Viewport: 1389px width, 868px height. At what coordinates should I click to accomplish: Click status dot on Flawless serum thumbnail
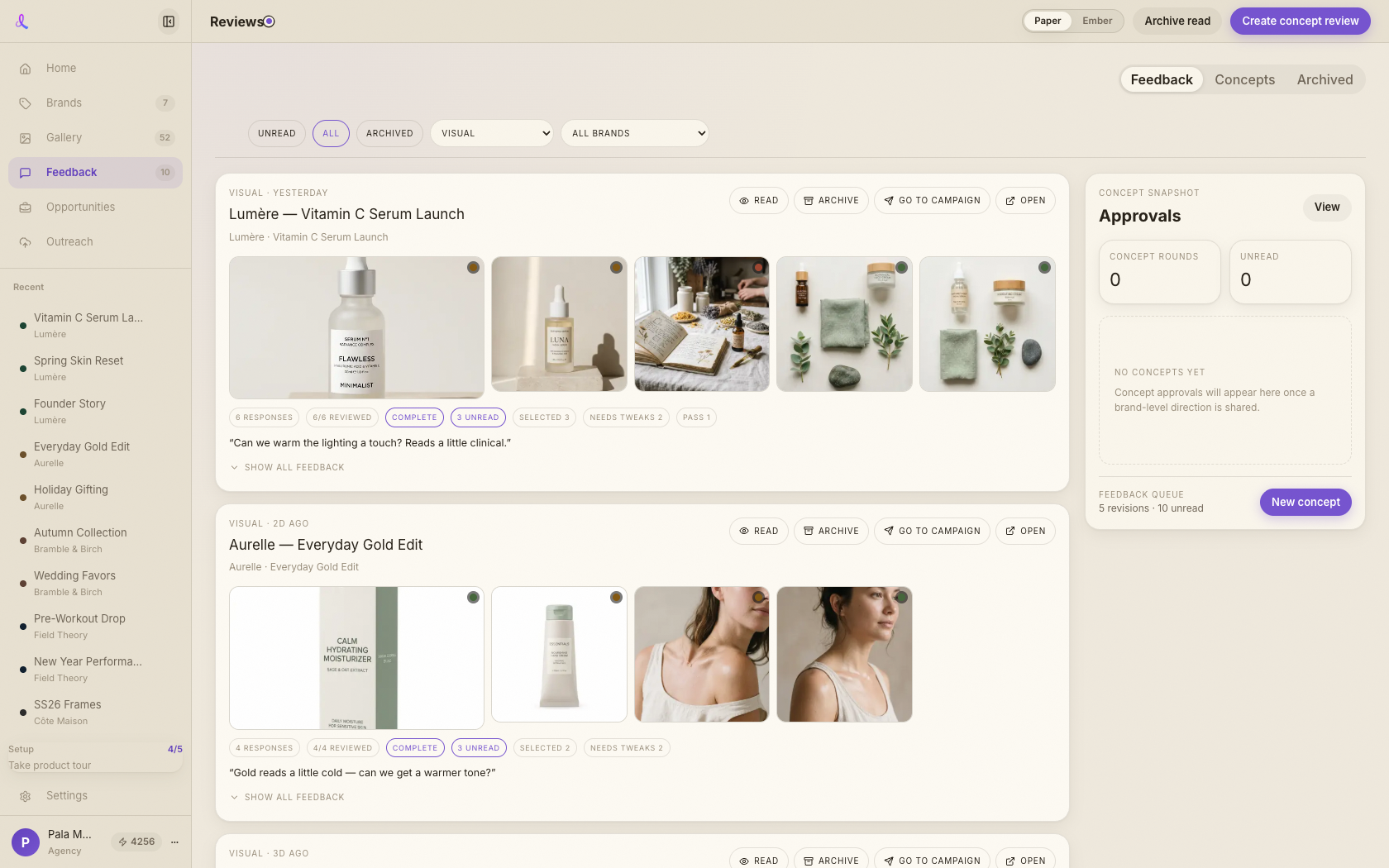[x=473, y=268]
